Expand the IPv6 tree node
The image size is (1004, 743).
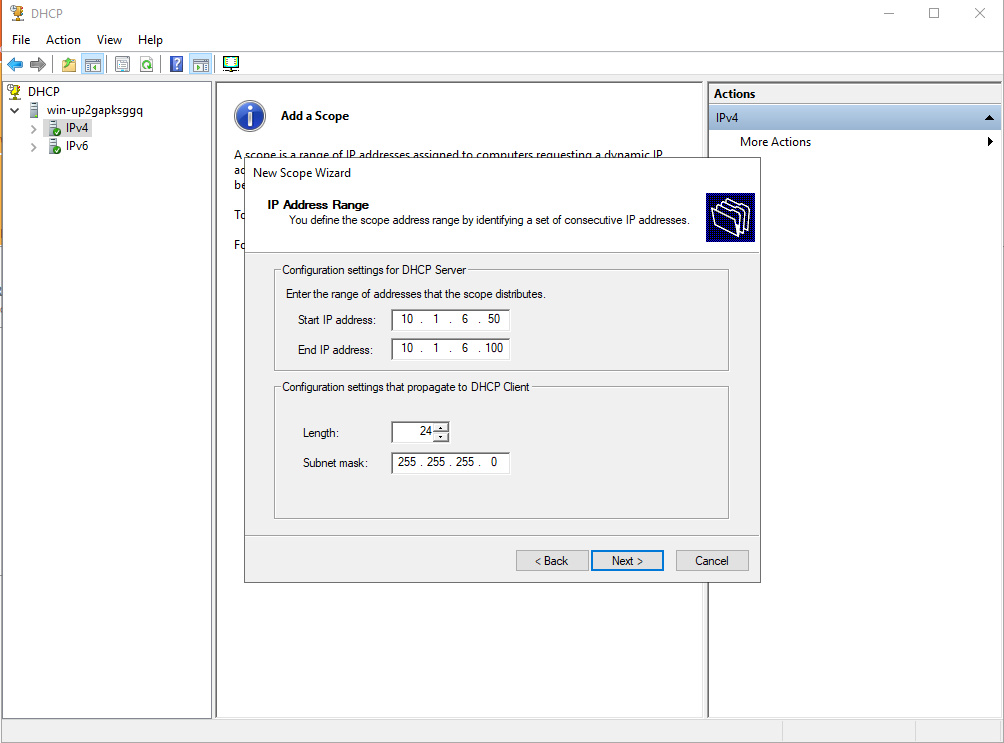pos(34,147)
